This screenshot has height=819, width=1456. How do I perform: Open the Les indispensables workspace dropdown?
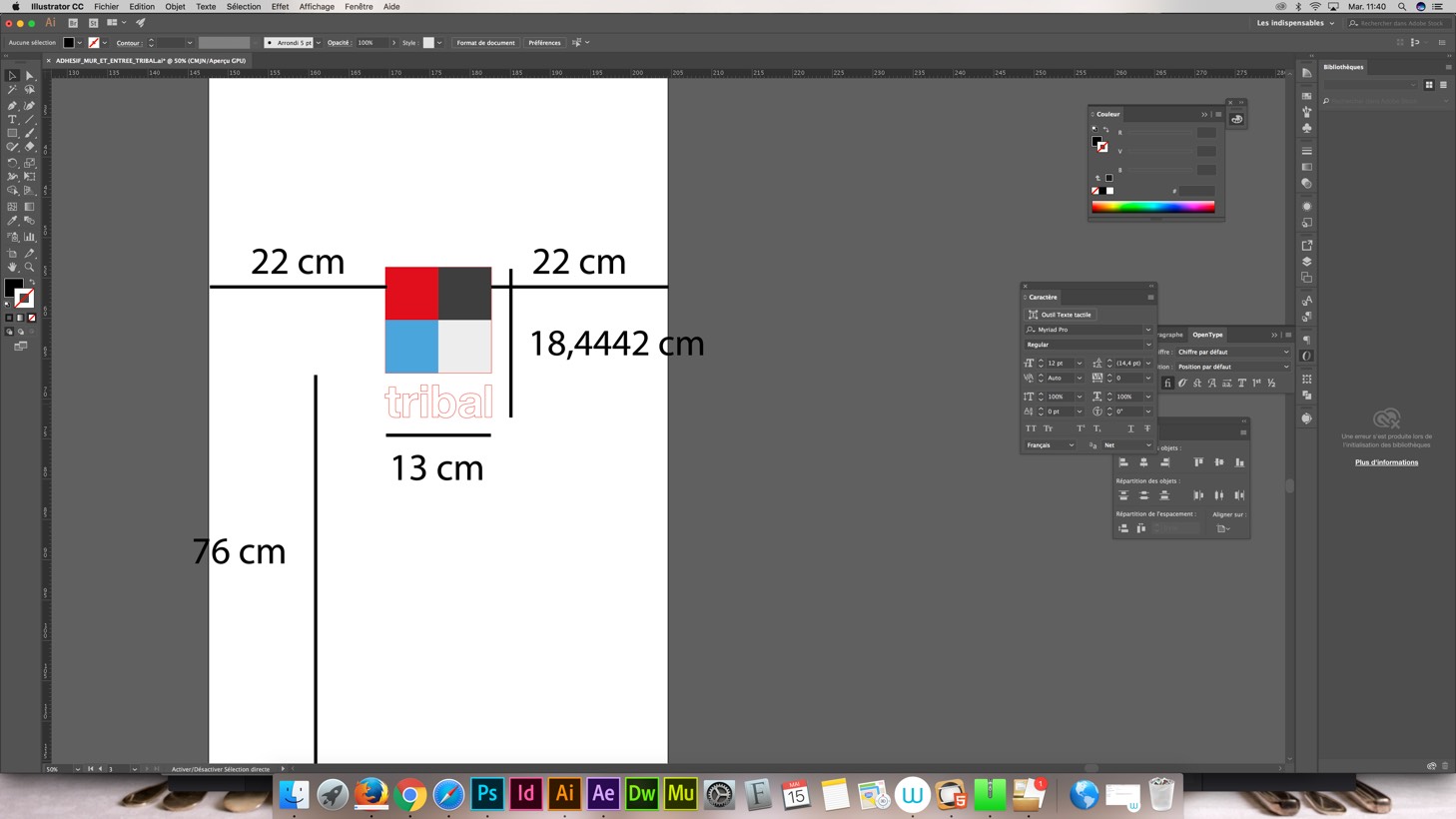pos(1295,23)
